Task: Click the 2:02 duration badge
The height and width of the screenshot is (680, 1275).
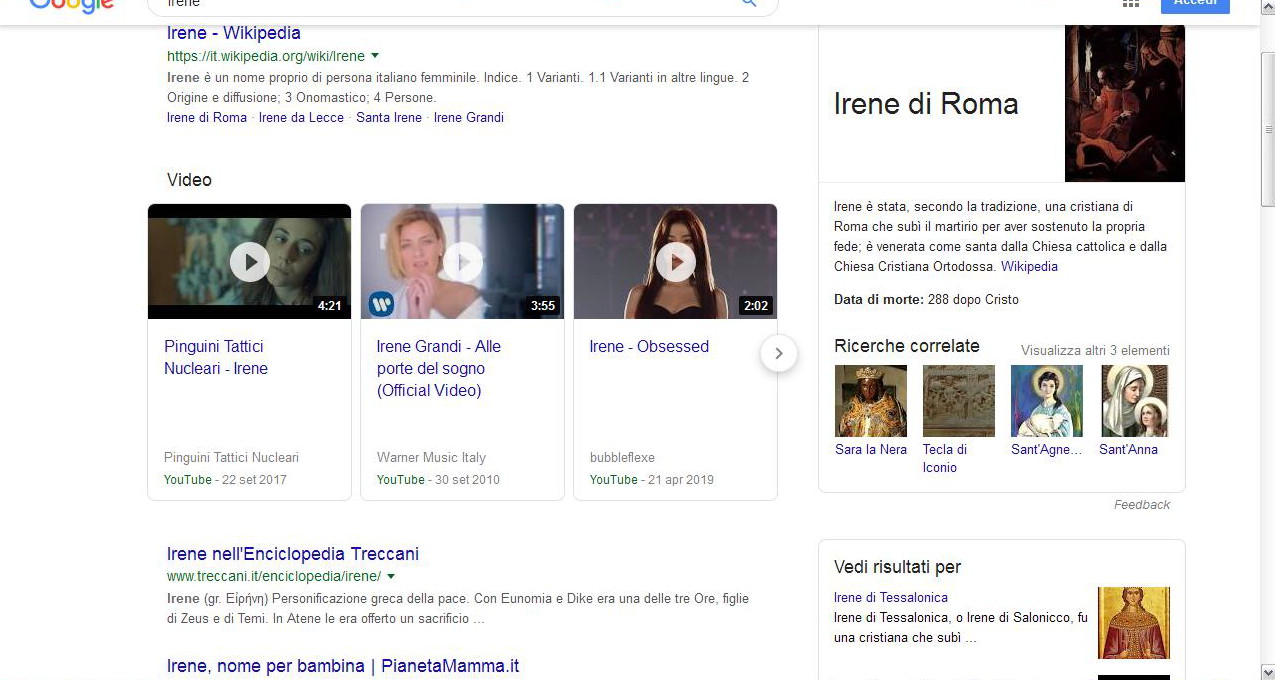Action: (x=756, y=306)
